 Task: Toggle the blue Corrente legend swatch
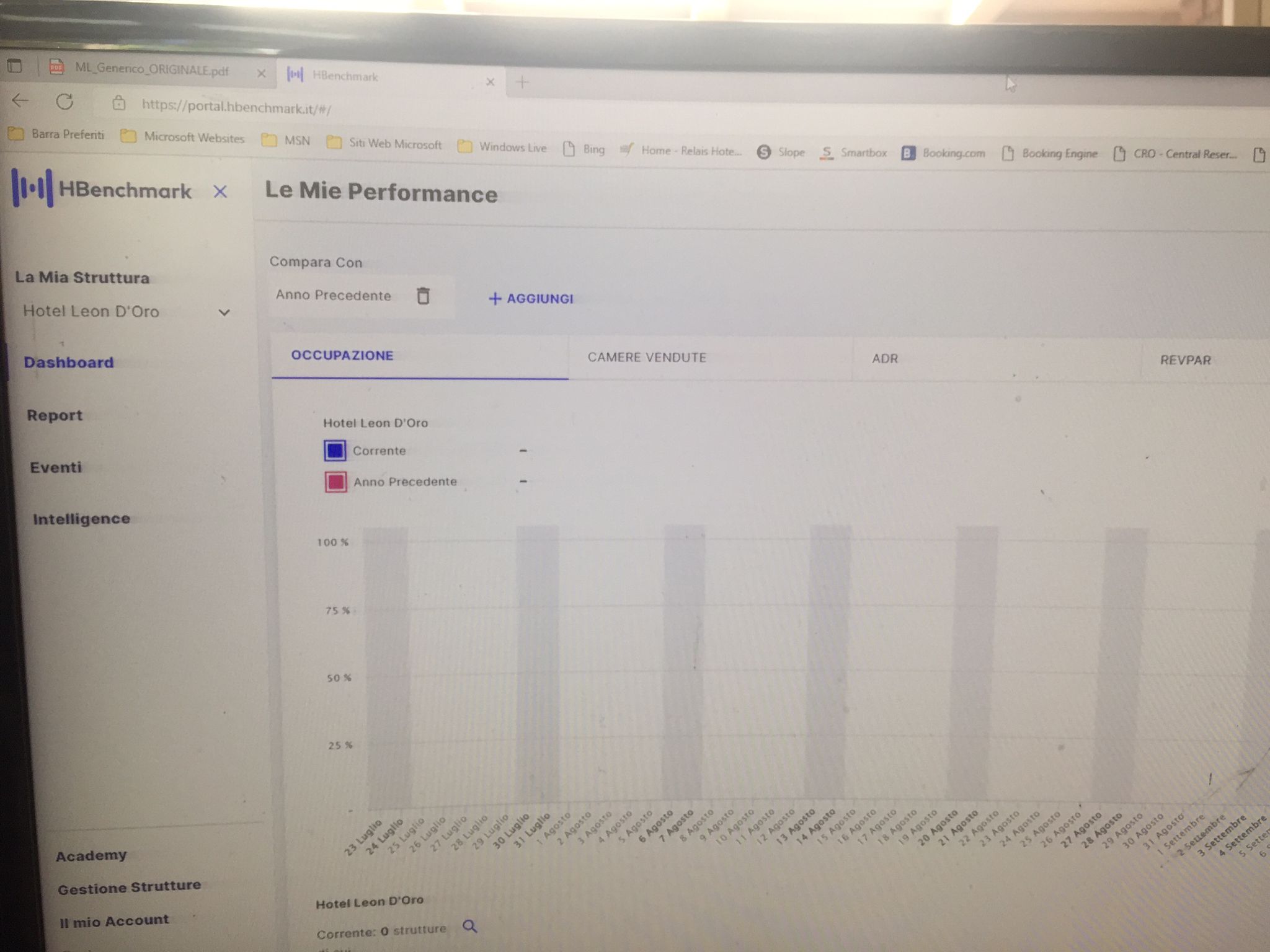click(x=335, y=451)
